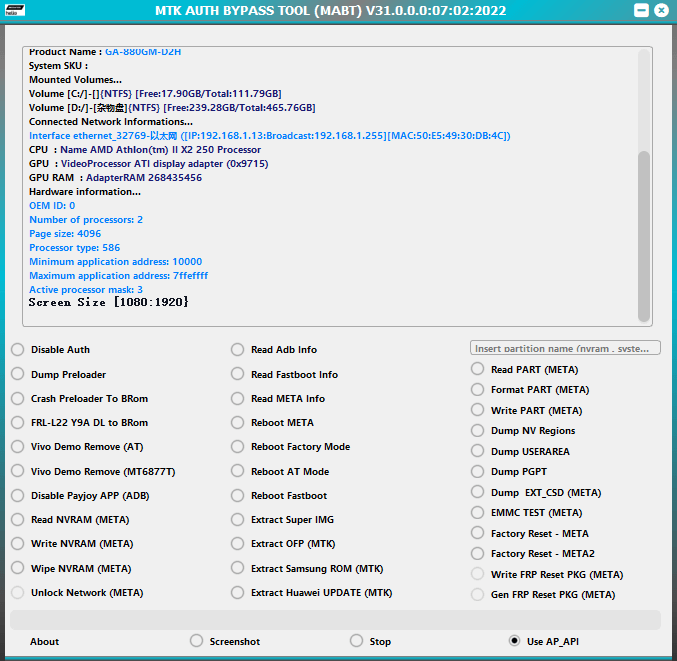Select Vivo Demo Remove (AT)
This screenshot has width=677, height=661.
(18, 447)
